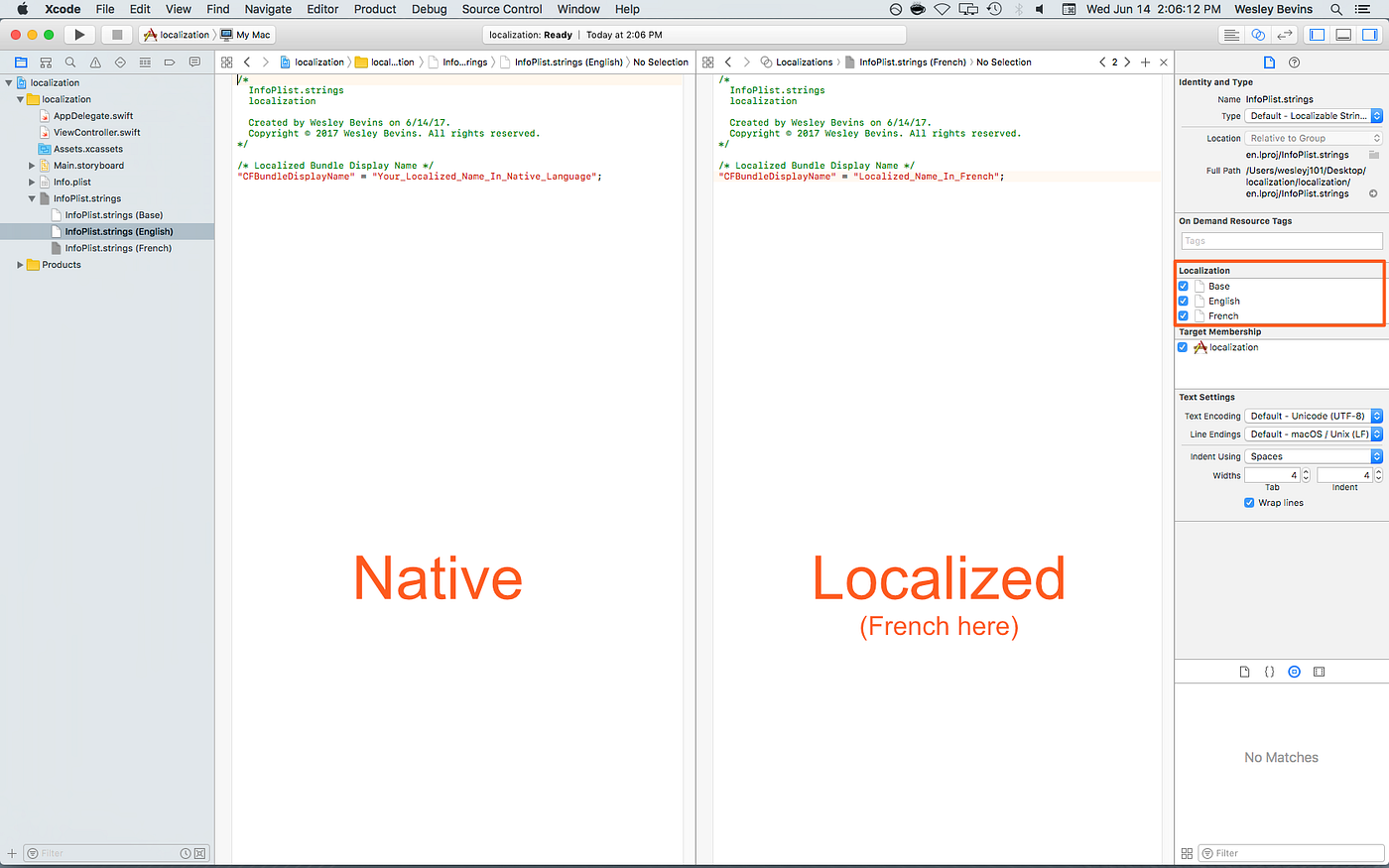
Task: Open the Text Encoding dropdown
Action: (x=1313, y=416)
